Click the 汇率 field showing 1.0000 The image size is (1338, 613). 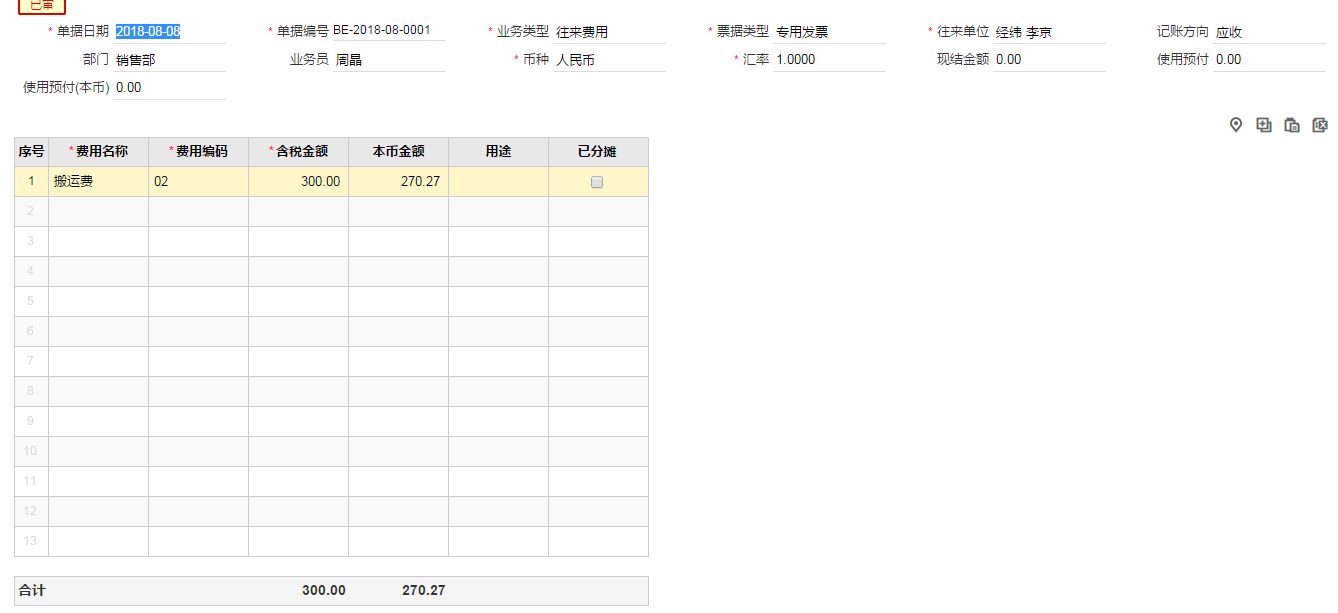(828, 60)
